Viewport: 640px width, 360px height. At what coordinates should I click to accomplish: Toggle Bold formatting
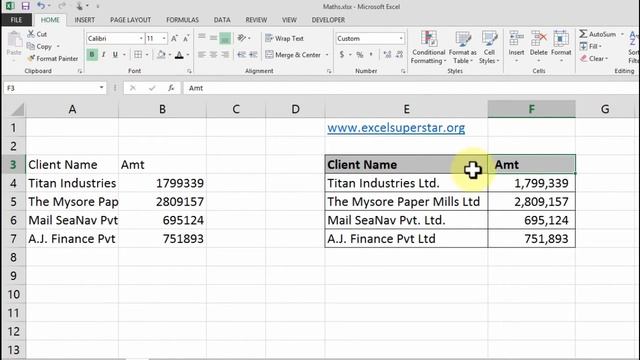tap(92, 54)
